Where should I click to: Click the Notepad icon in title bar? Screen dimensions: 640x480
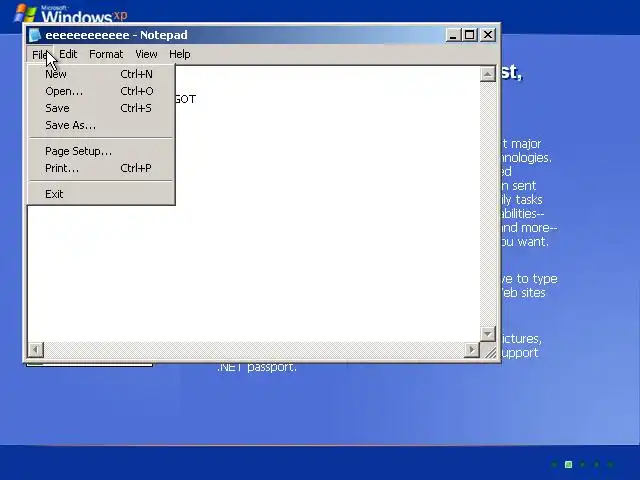(x=35, y=35)
